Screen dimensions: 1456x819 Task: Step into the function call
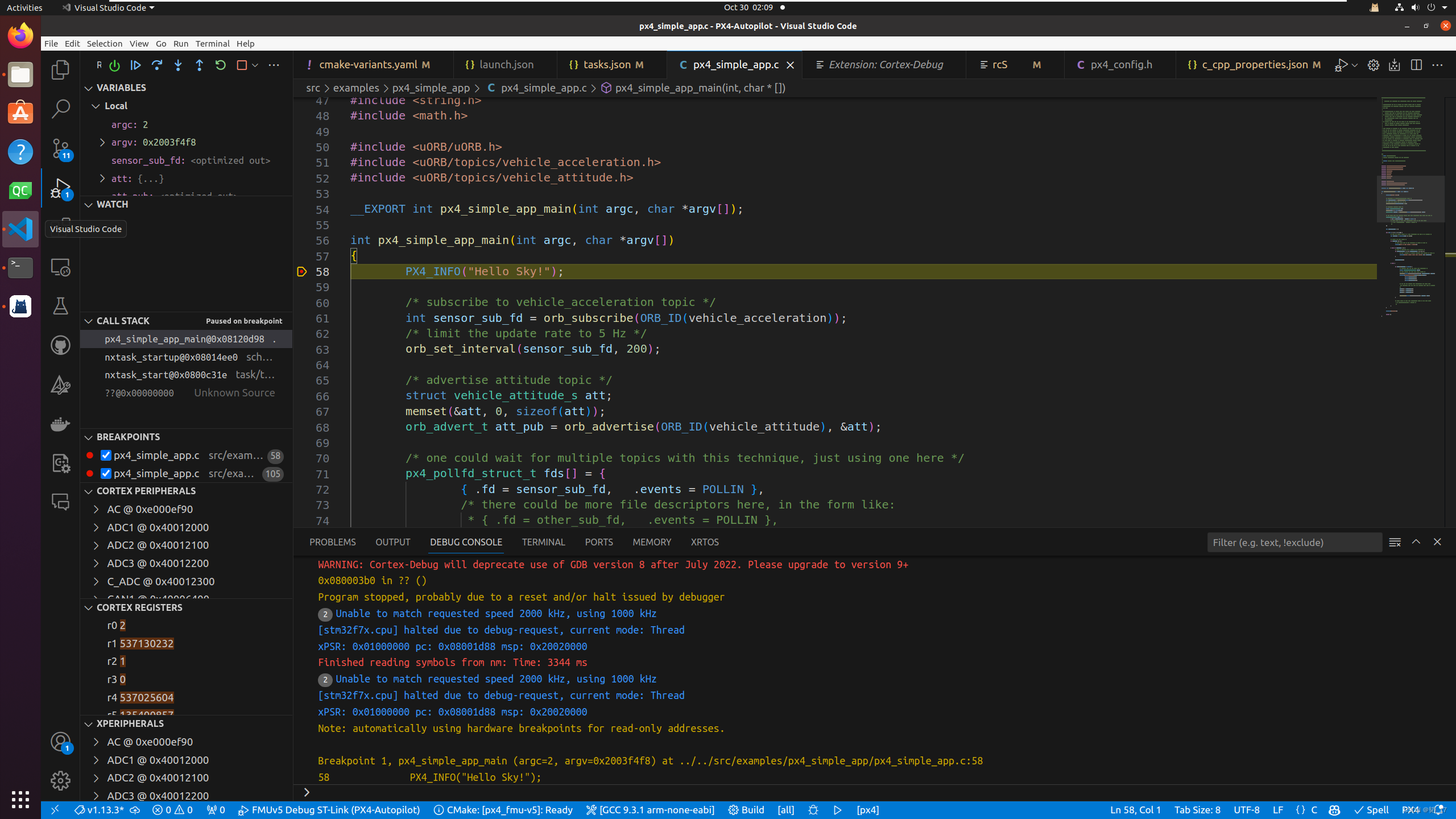tap(178, 65)
